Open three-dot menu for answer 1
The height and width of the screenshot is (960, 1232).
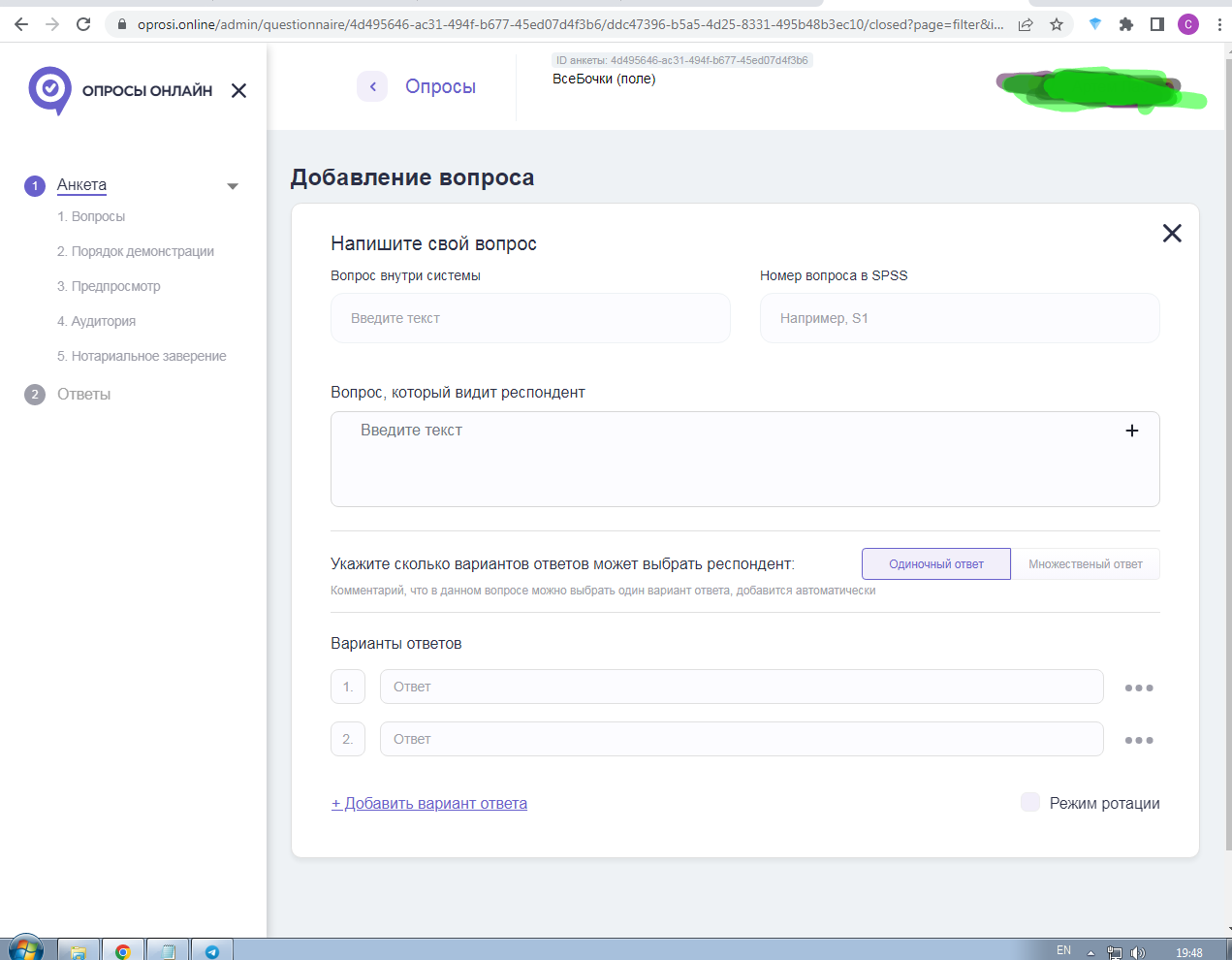point(1139,688)
